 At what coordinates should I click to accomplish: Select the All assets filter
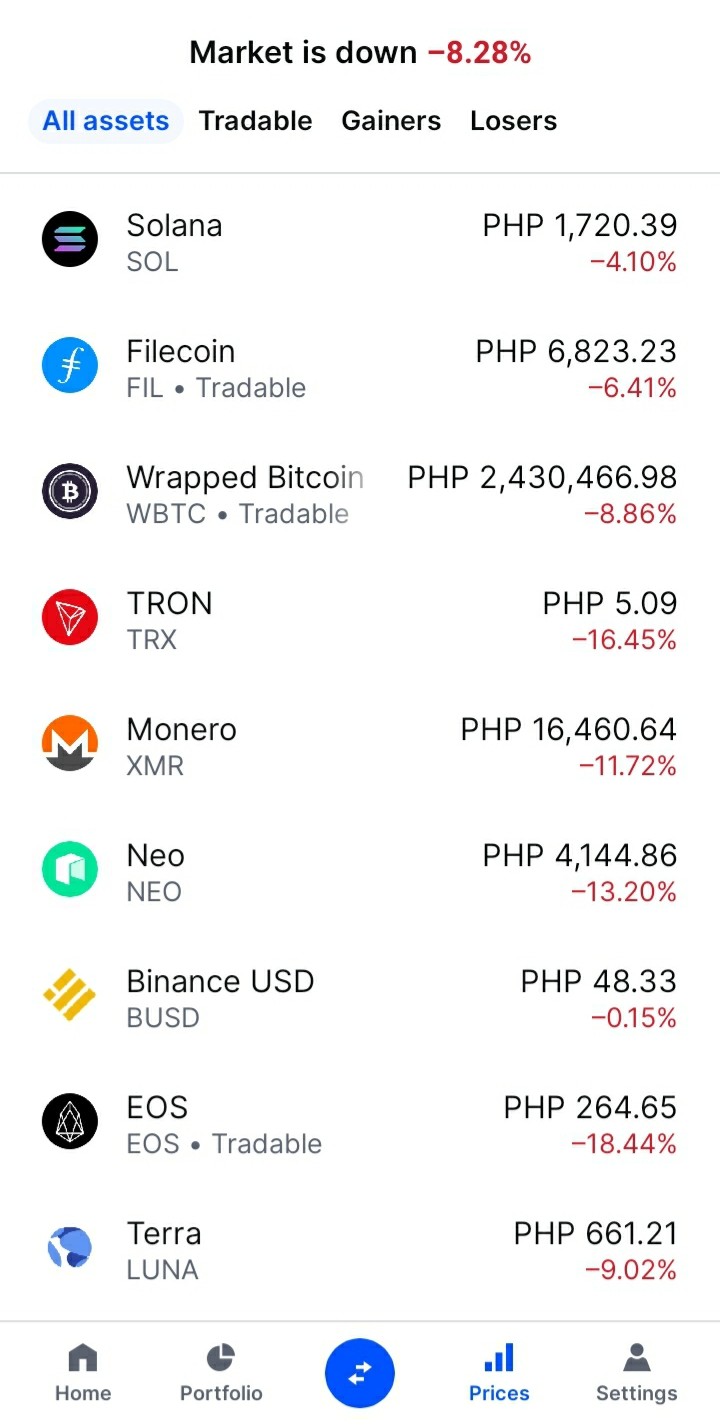pyautogui.click(x=106, y=121)
